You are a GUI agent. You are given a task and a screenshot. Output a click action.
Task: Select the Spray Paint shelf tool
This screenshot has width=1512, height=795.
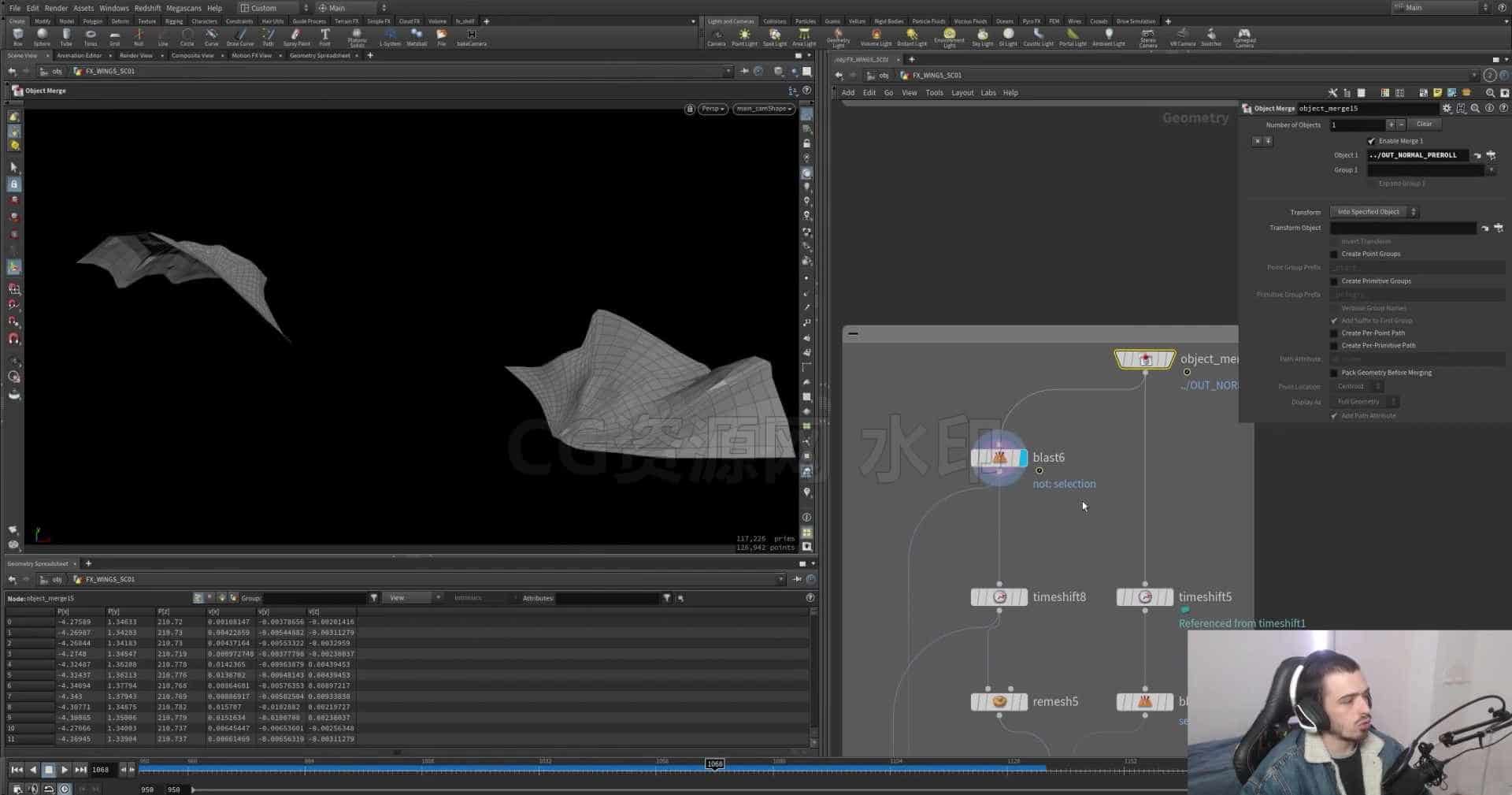click(x=296, y=37)
